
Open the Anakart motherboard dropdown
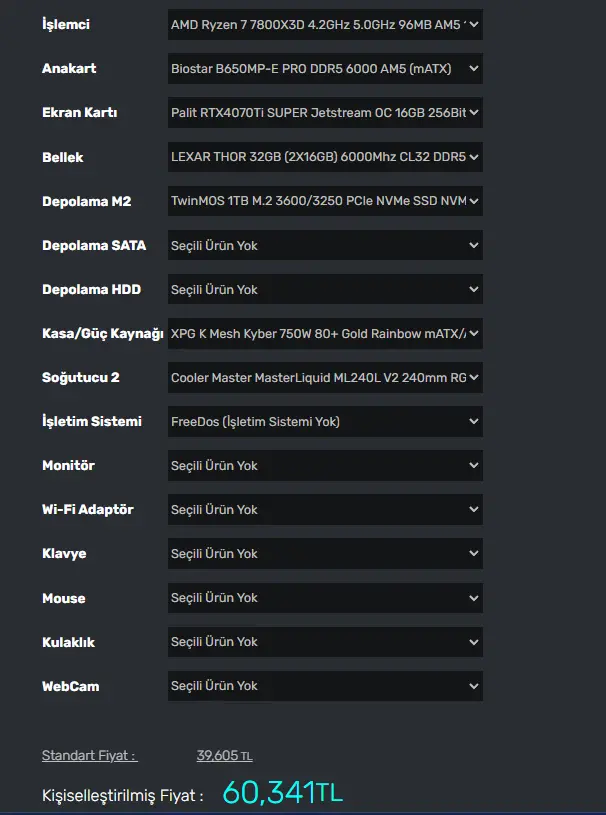325,69
